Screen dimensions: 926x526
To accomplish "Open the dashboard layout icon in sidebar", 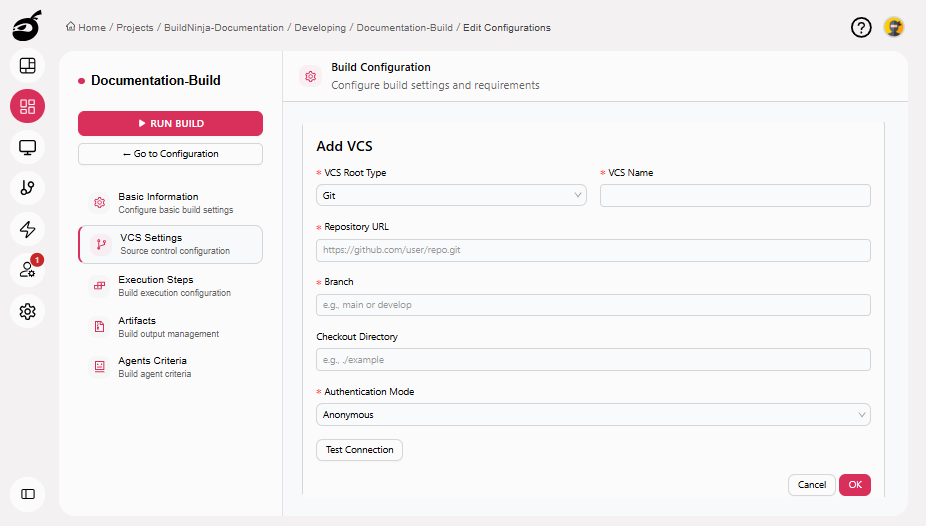I will pyautogui.click(x=28, y=66).
